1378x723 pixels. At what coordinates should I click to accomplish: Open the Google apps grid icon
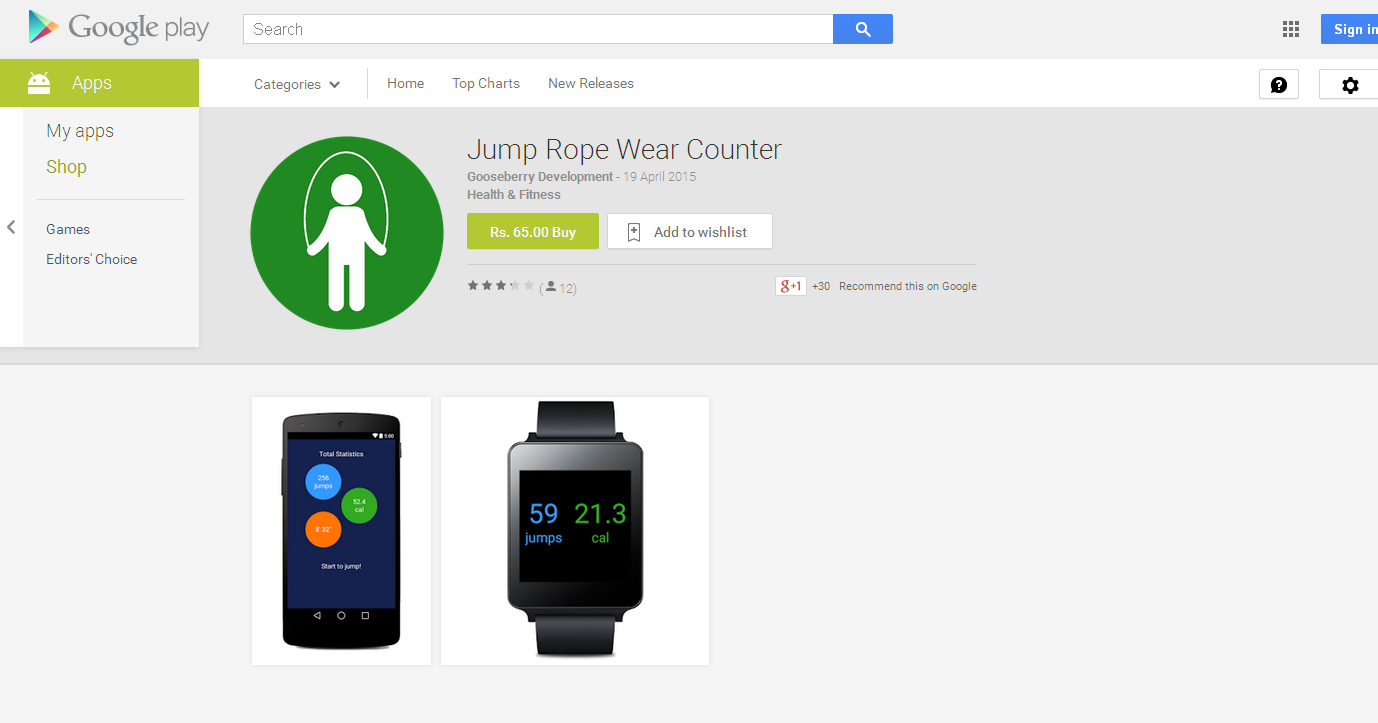(x=1291, y=29)
